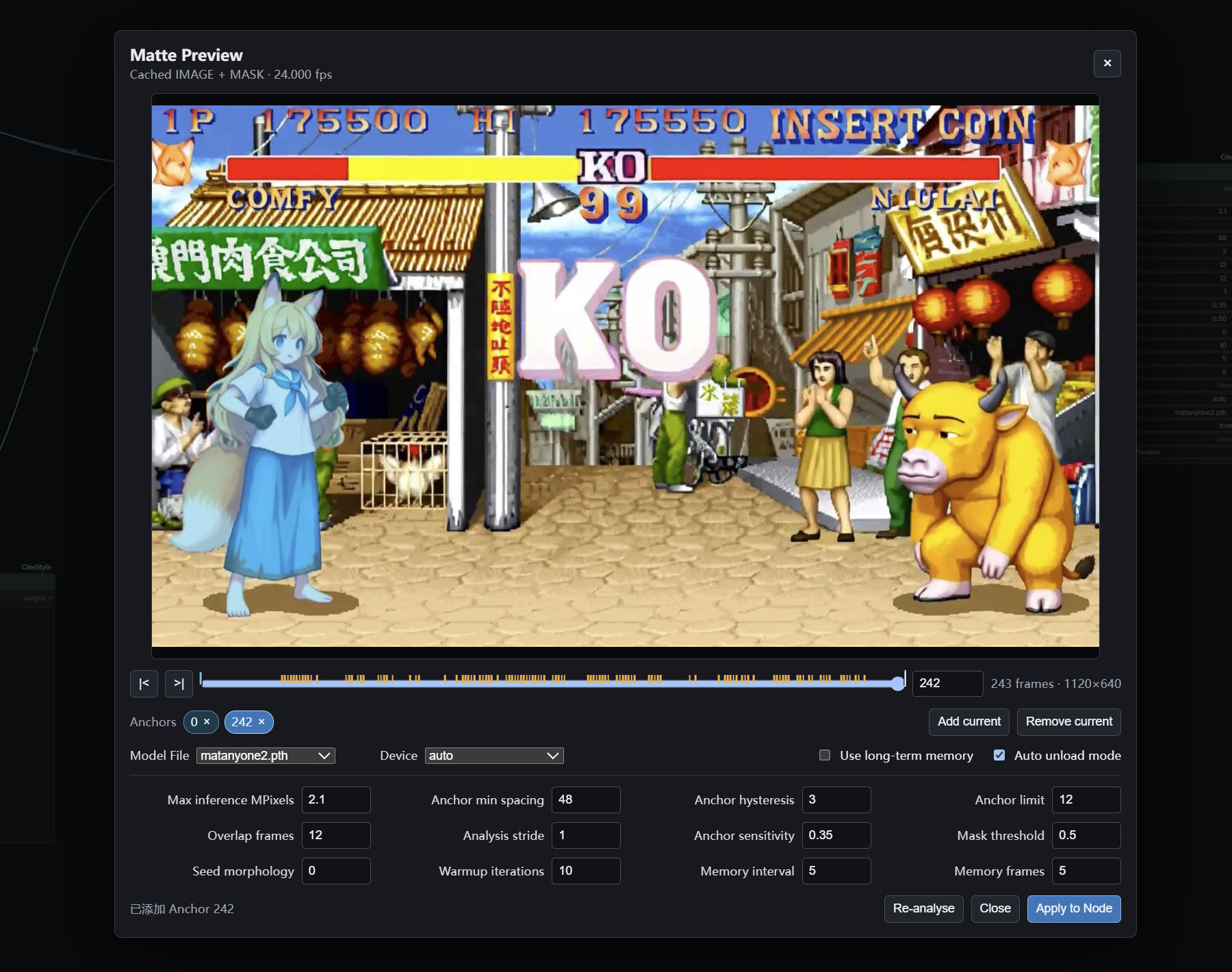Screen dimensions: 1232x972
Task: Click the Overlap frames field
Action: click(336, 835)
